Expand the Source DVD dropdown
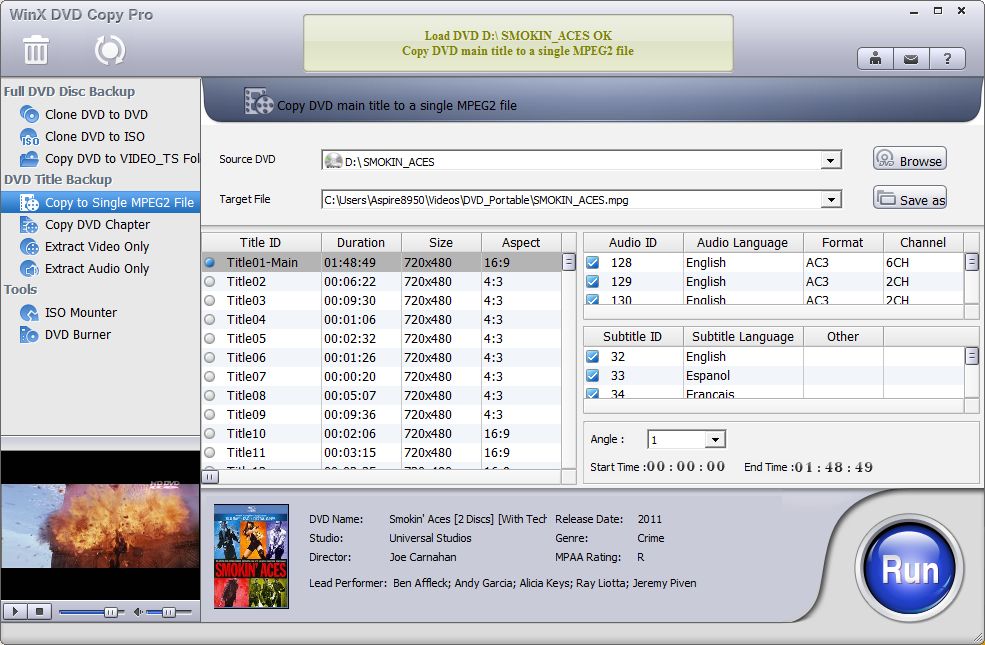985x645 pixels. coord(831,161)
